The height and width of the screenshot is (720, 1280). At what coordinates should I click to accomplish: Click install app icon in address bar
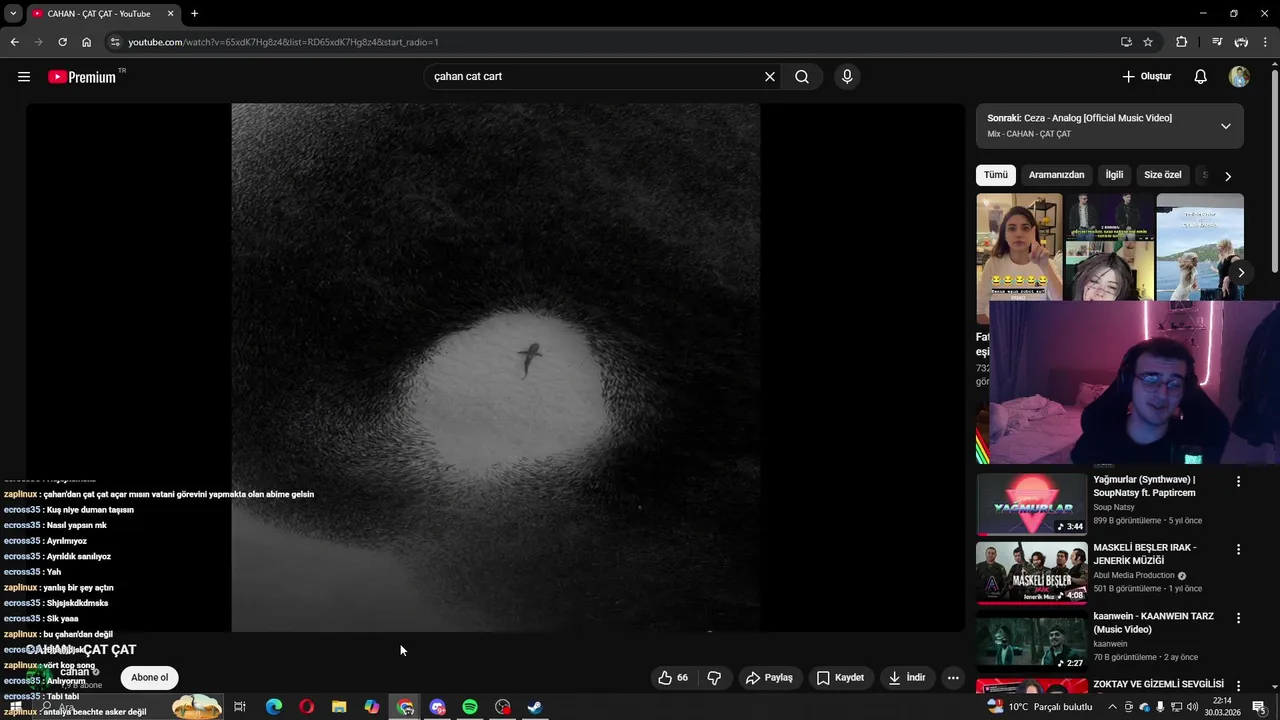(x=1126, y=42)
